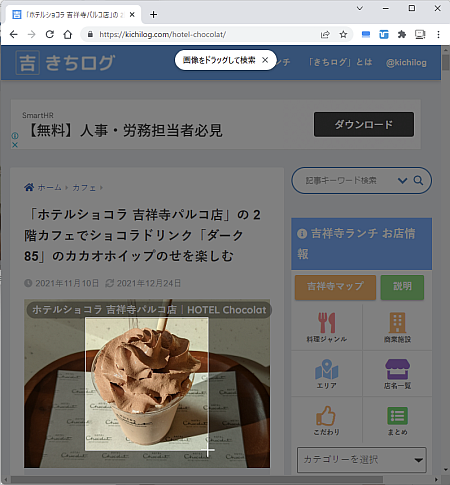Click the share page icon in address bar

click(x=325, y=34)
